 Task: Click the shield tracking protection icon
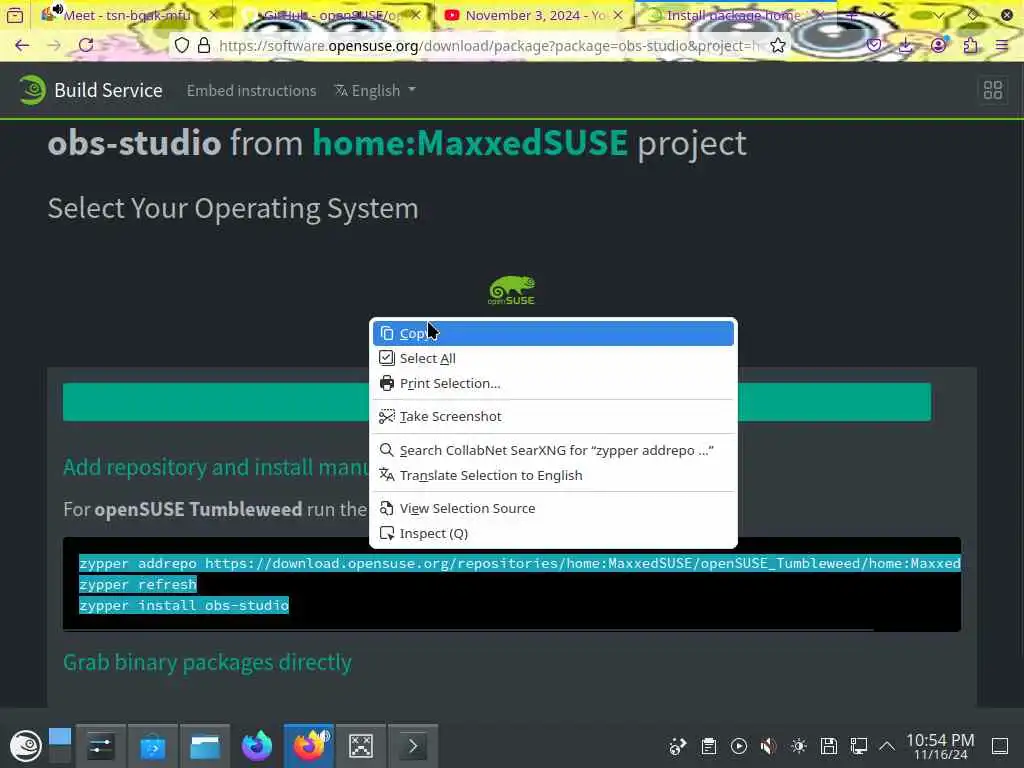click(x=182, y=45)
